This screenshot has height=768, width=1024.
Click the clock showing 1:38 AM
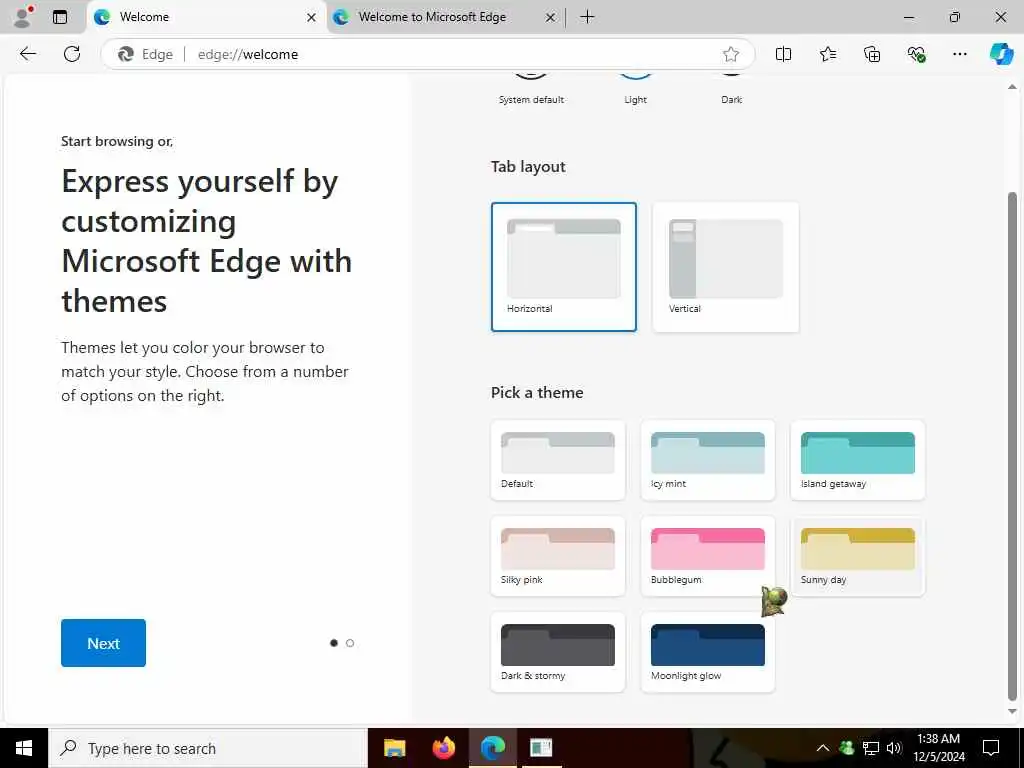click(x=938, y=748)
